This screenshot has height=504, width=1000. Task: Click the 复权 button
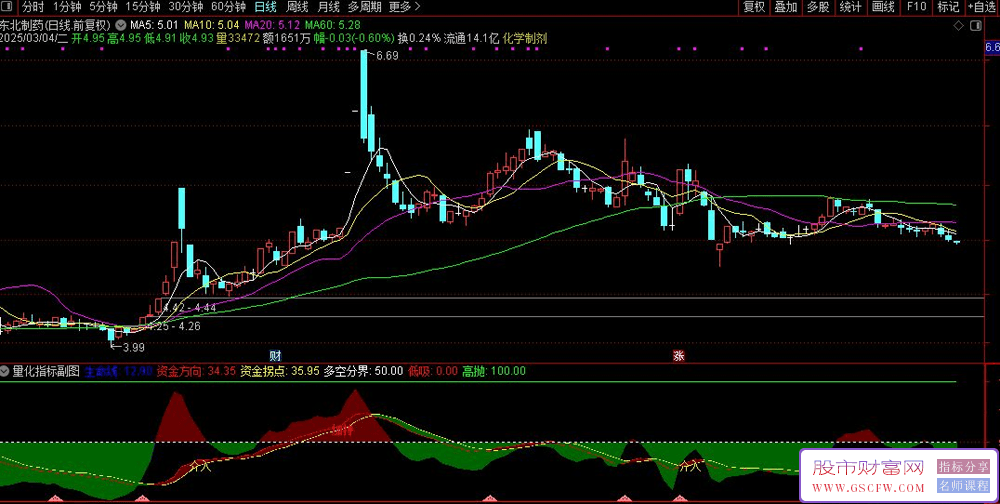click(x=754, y=7)
